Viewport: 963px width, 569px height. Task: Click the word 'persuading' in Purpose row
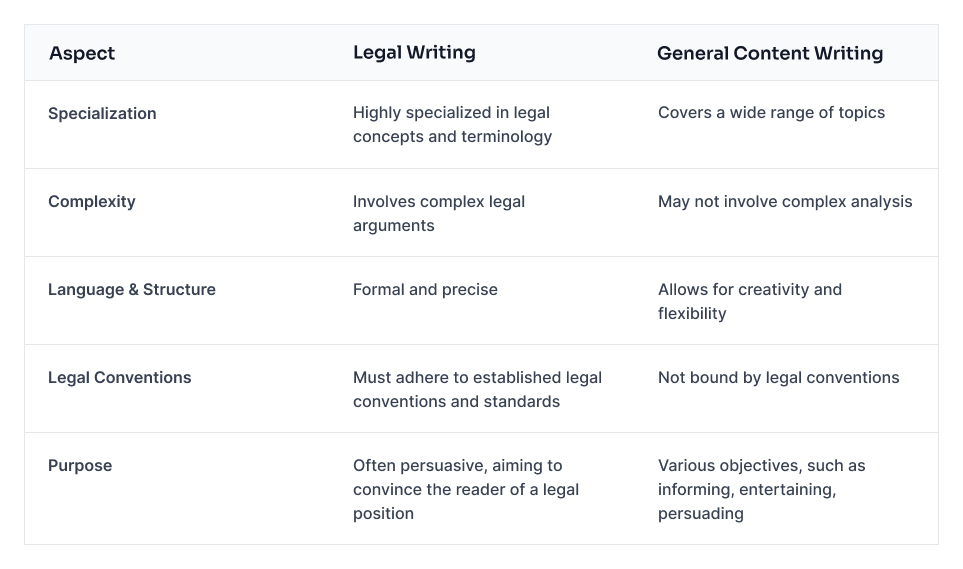click(700, 513)
